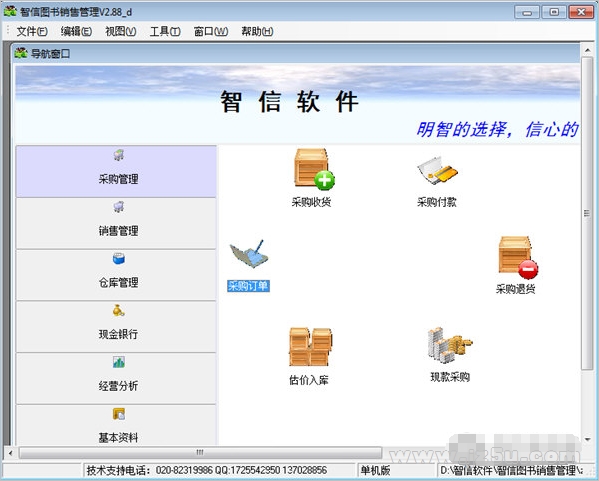Click the D:\智信软件 path in status bar
This screenshot has width=599, height=481.
click(x=512, y=470)
